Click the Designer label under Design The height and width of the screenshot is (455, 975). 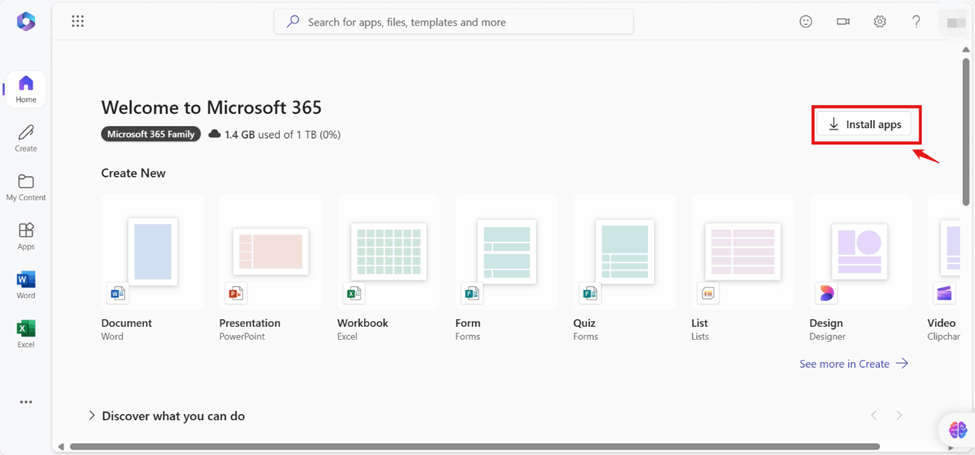828,336
